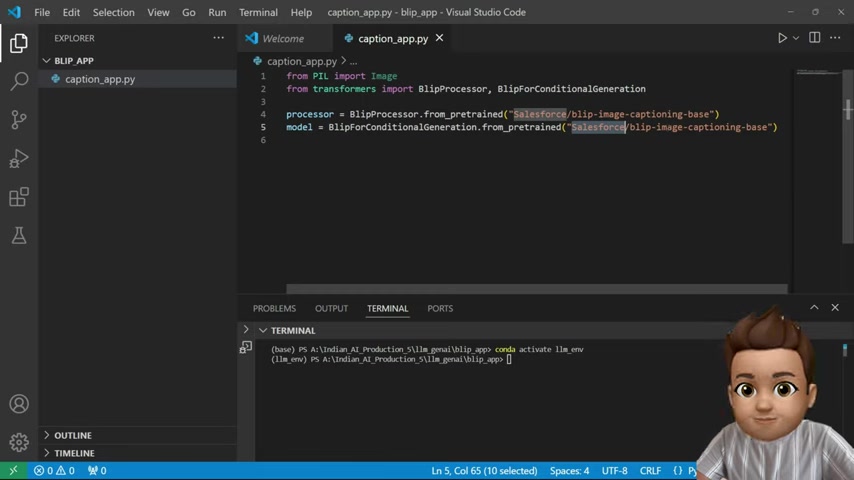
Task: Run the Python file with play button
Action: [x=782, y=38]
